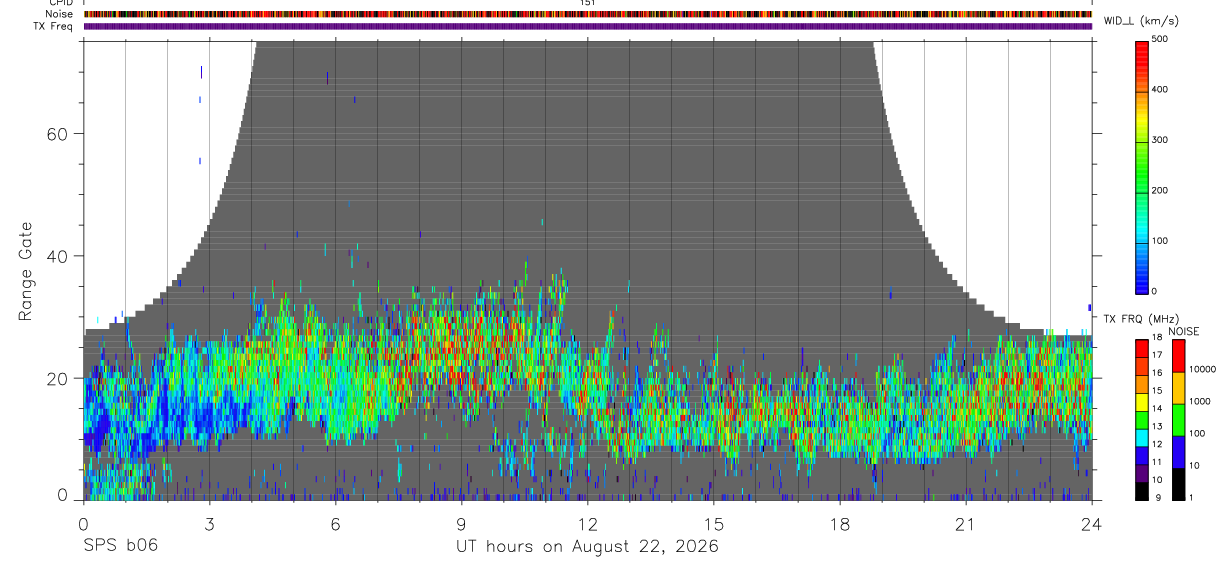Click the 500 label on width scale
The height and width of the screenshot is (567, 1228).
(1160, 39)
